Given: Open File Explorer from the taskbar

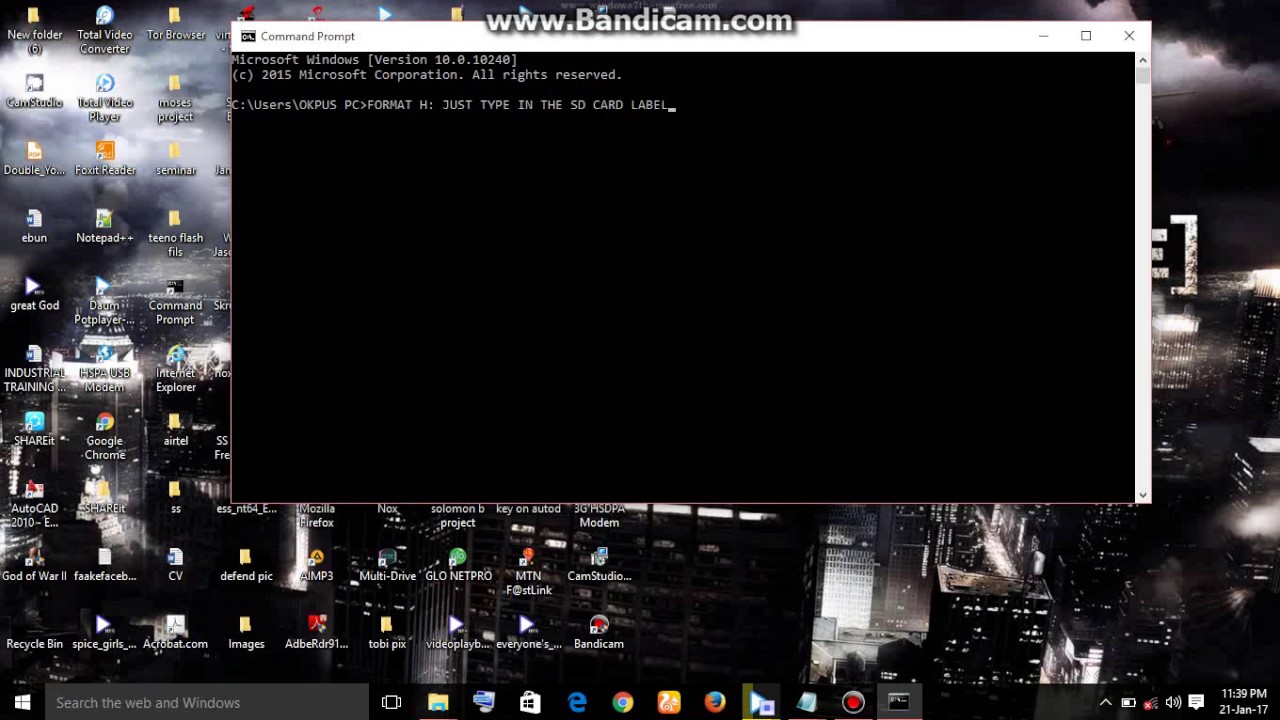Looking at the screenshot, I should click(x=438, y=702).
